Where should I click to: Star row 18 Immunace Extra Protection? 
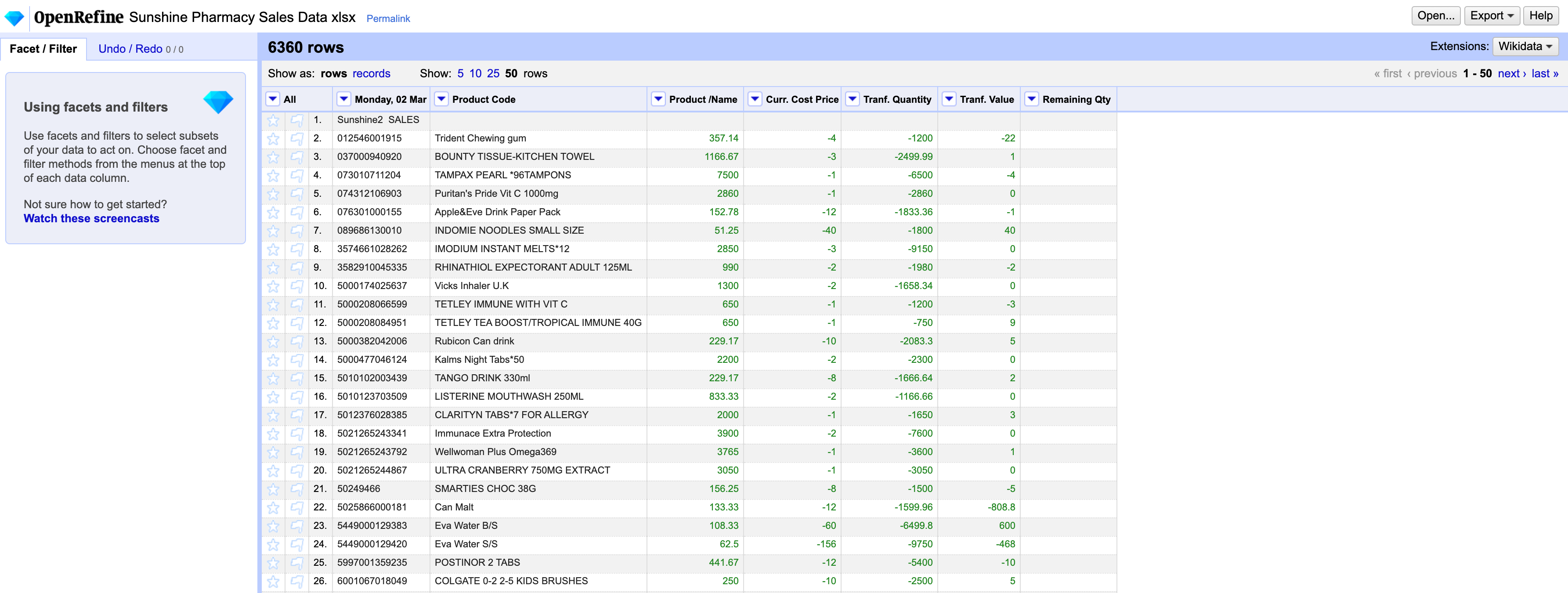point(273,434)
